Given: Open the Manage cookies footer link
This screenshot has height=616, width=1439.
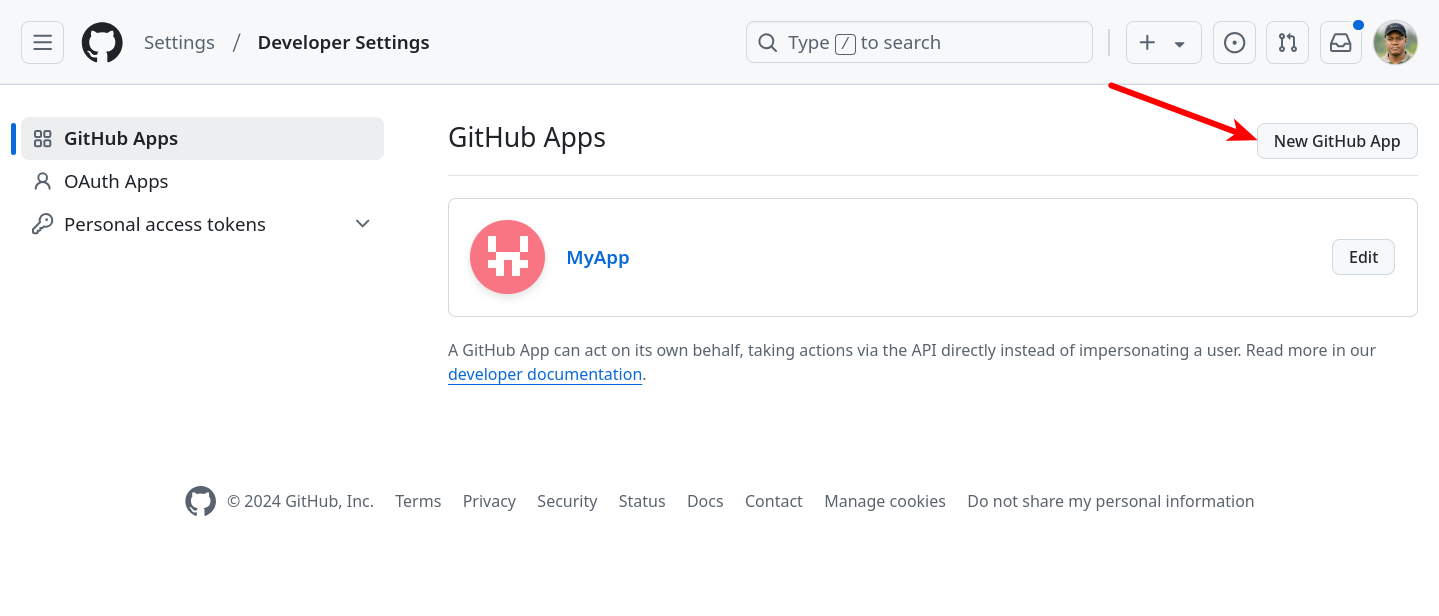Looking at the screenshot, I should pyautogui.click(x=884, y=501).
